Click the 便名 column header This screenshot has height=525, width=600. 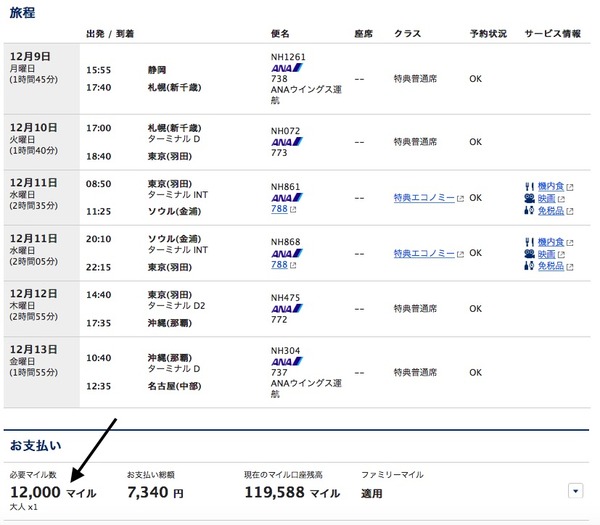[x=280, y=34]
